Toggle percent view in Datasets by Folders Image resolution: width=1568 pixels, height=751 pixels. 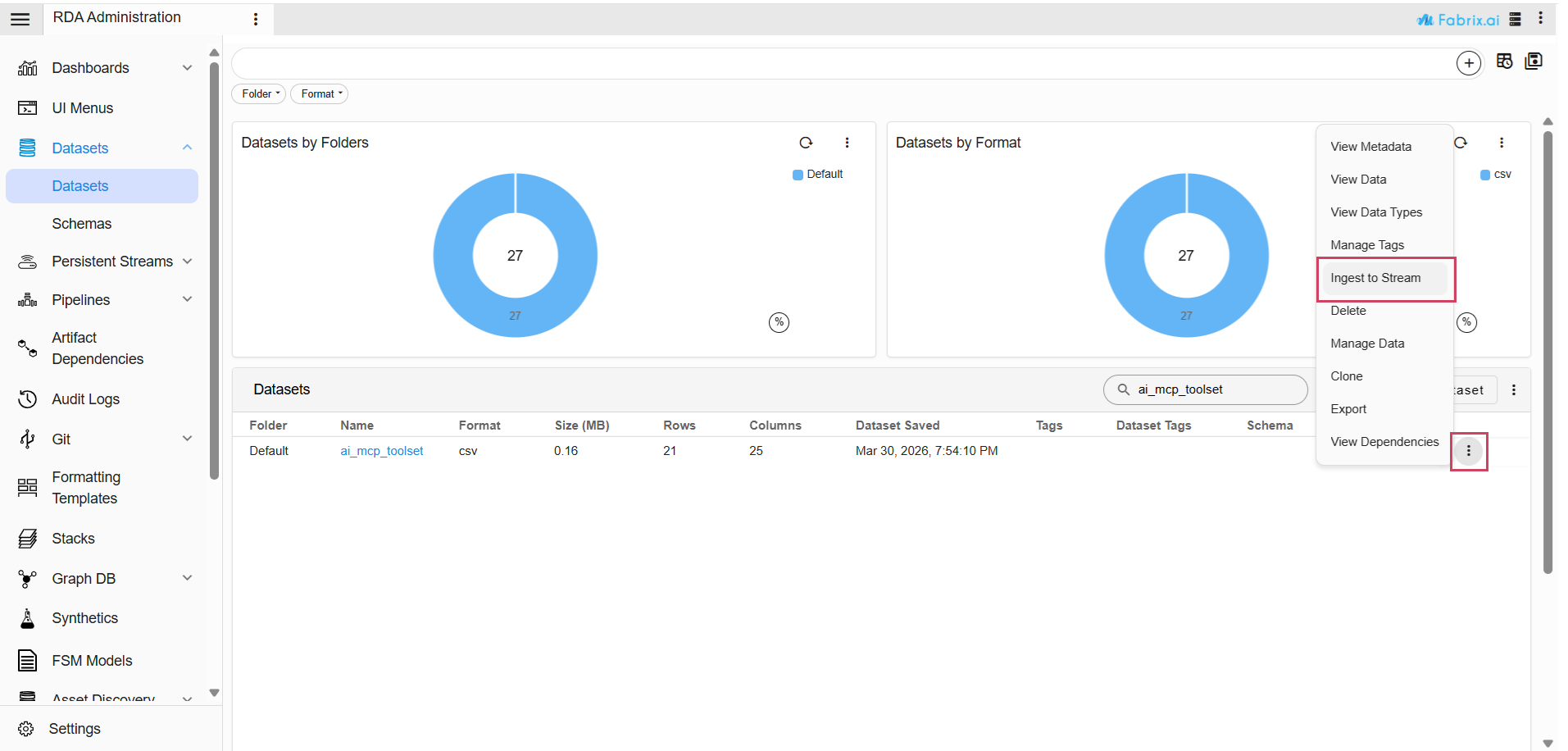[779, 322]
